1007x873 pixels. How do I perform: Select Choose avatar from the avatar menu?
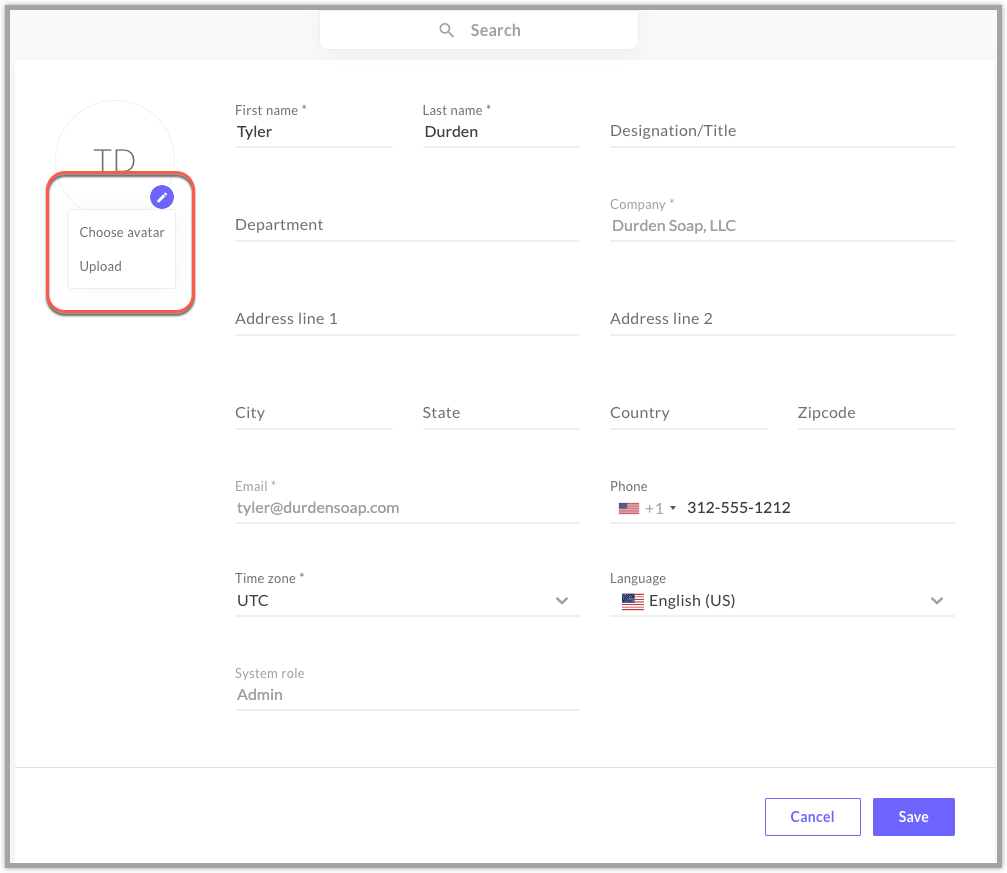(121, 232)
